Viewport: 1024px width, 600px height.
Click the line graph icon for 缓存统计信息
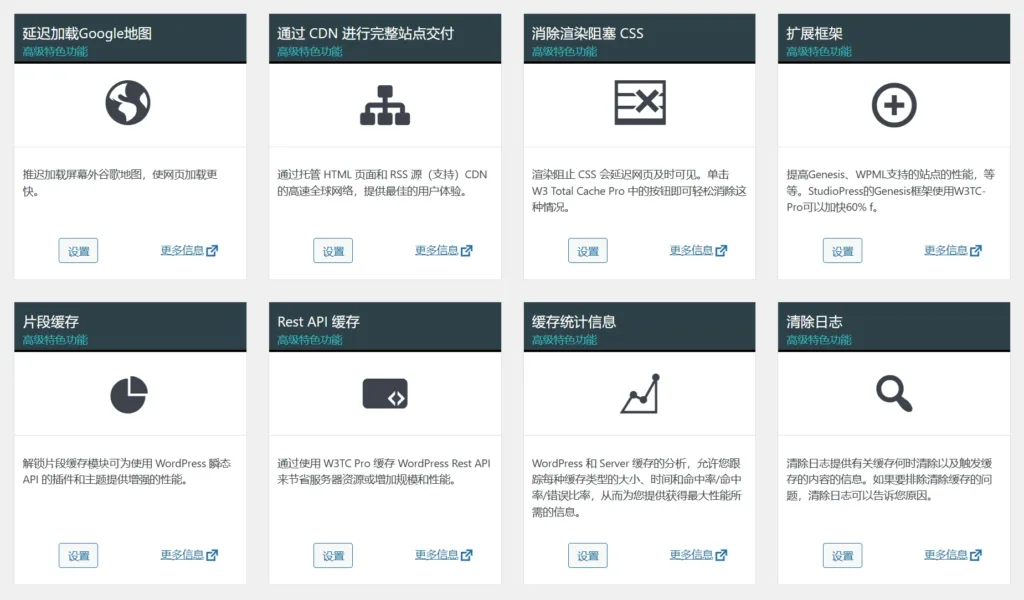click(638, 393)
